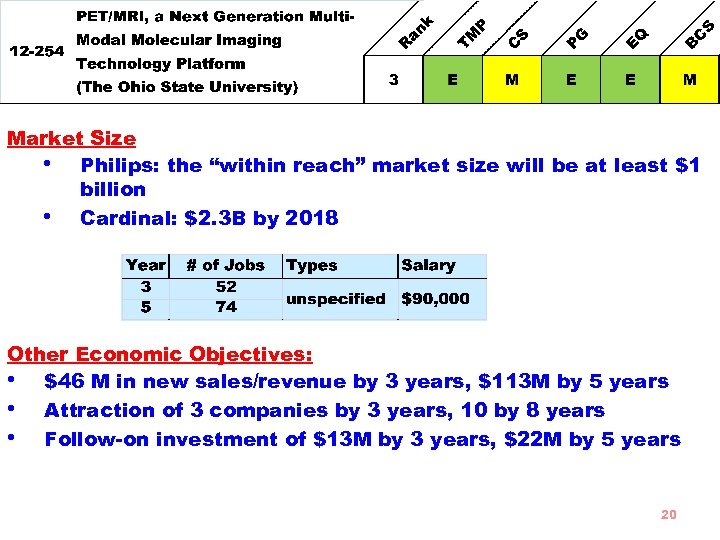The width and height of the screenshot is (720, 540).
Task: Click the 'Salary' table header
Action: pos(442,266)
